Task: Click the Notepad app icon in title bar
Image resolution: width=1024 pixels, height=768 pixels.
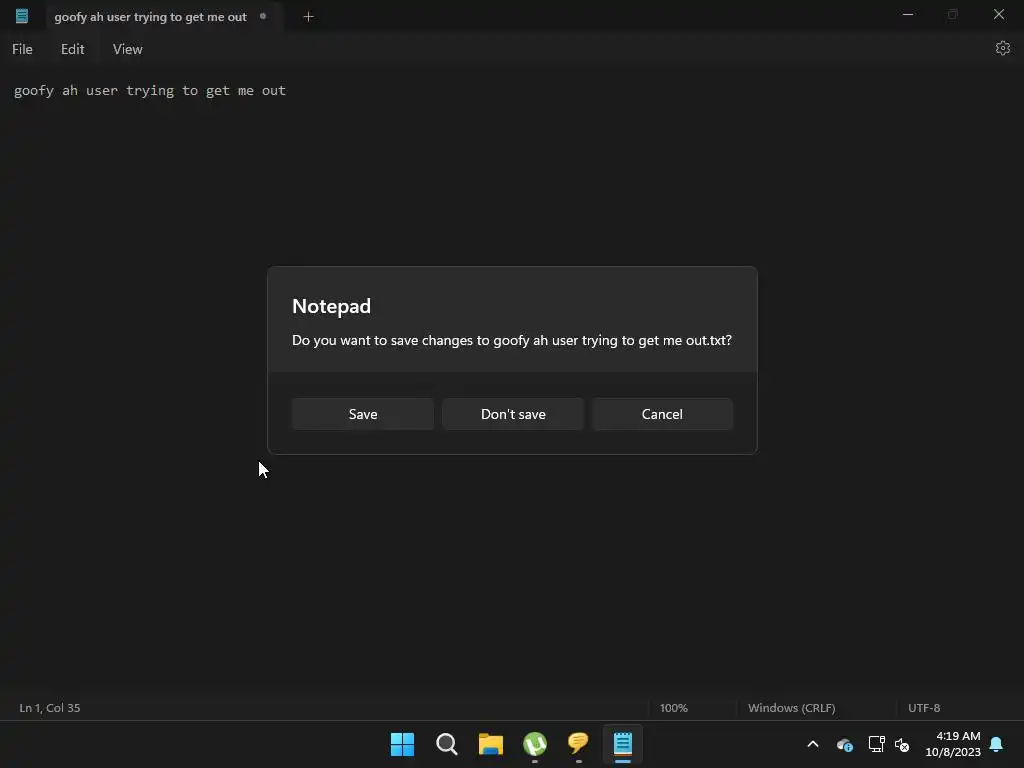Action: 22,16
